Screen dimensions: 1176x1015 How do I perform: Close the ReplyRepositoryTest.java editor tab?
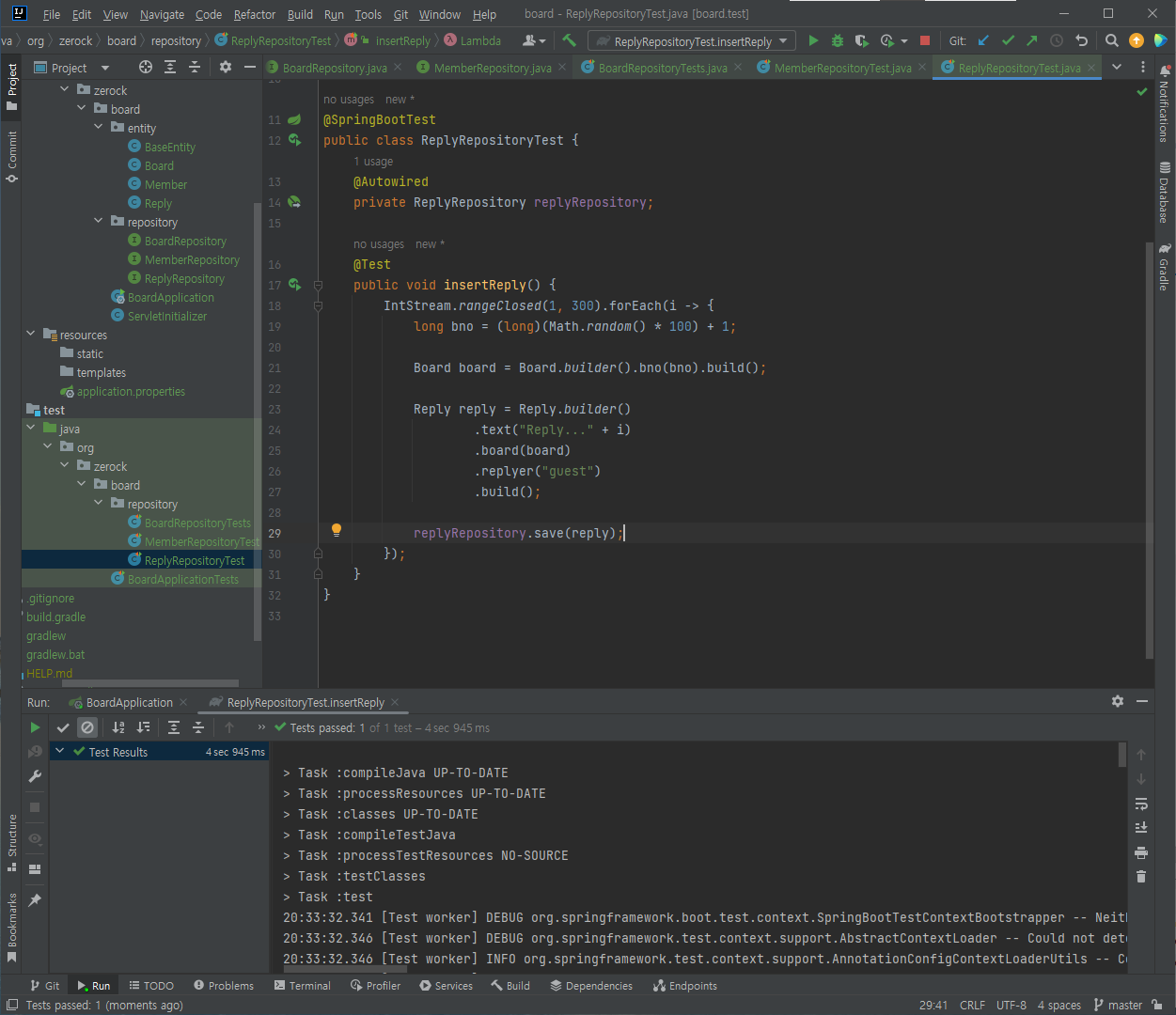pyautogui.click(x=1091, y=67)
